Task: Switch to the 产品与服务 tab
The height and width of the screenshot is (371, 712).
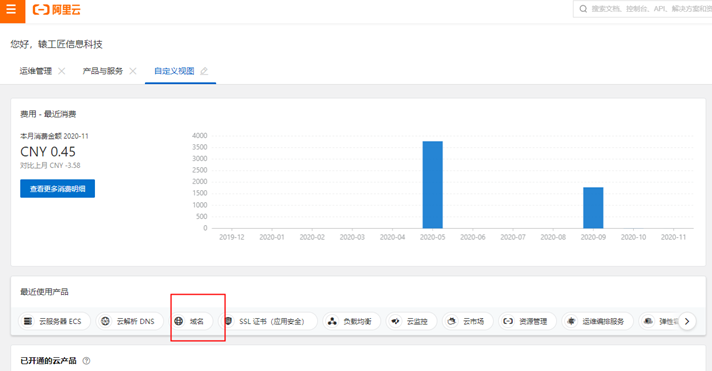Action: (x=103, y=71)
